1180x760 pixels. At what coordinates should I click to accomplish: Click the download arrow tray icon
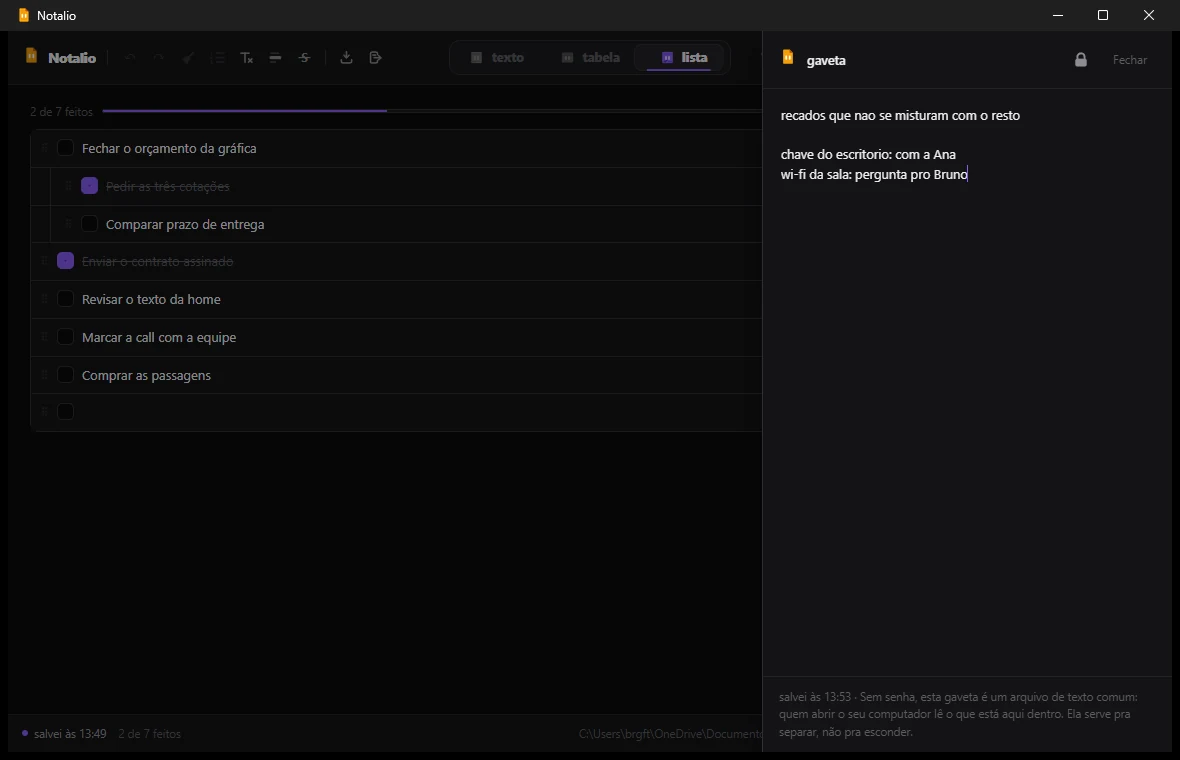(x=346, y=58)
